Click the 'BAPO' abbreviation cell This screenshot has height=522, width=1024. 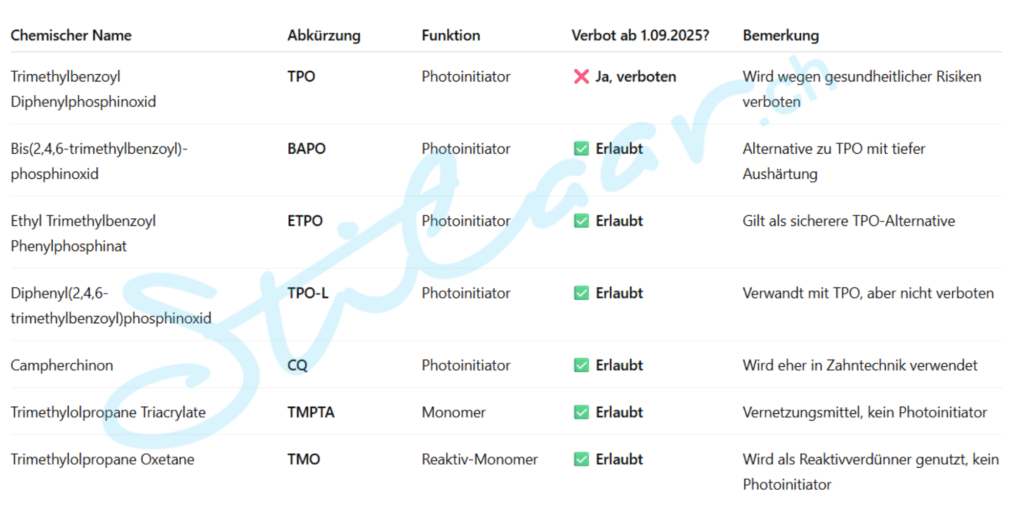point(306,149)
